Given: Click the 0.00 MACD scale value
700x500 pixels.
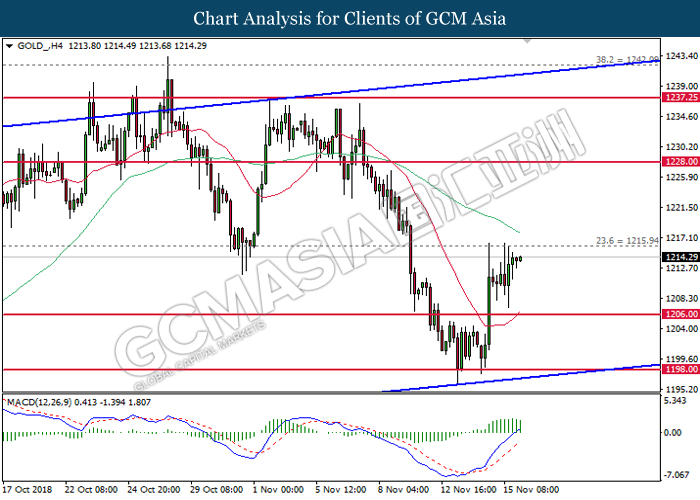Looking at the screenshot, I should (x=673, y=432).
